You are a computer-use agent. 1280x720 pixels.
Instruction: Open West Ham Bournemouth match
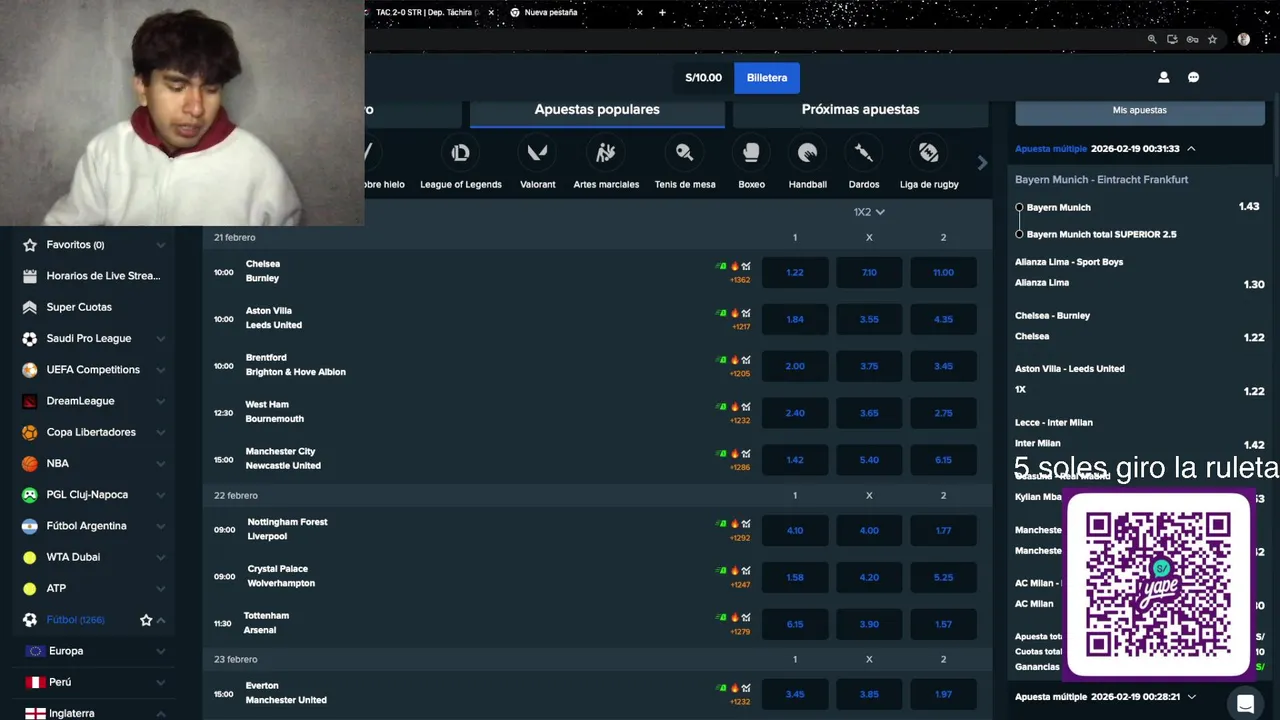click(x=275, y=412)
